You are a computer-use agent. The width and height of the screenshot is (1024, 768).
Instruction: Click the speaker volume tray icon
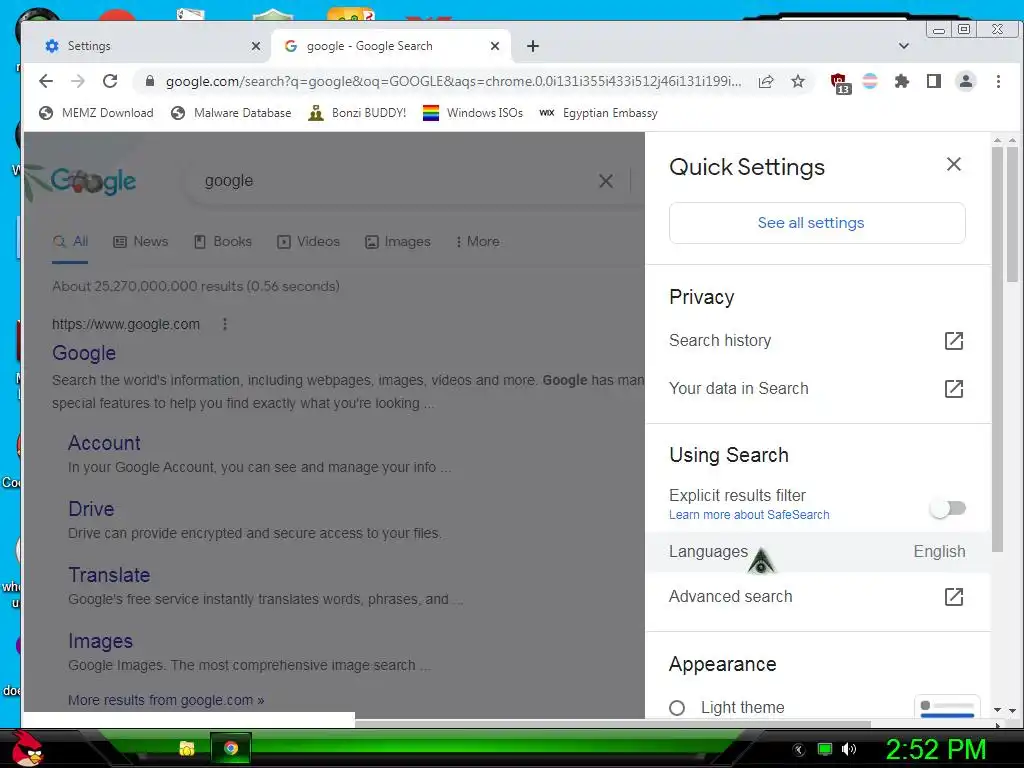849,749
